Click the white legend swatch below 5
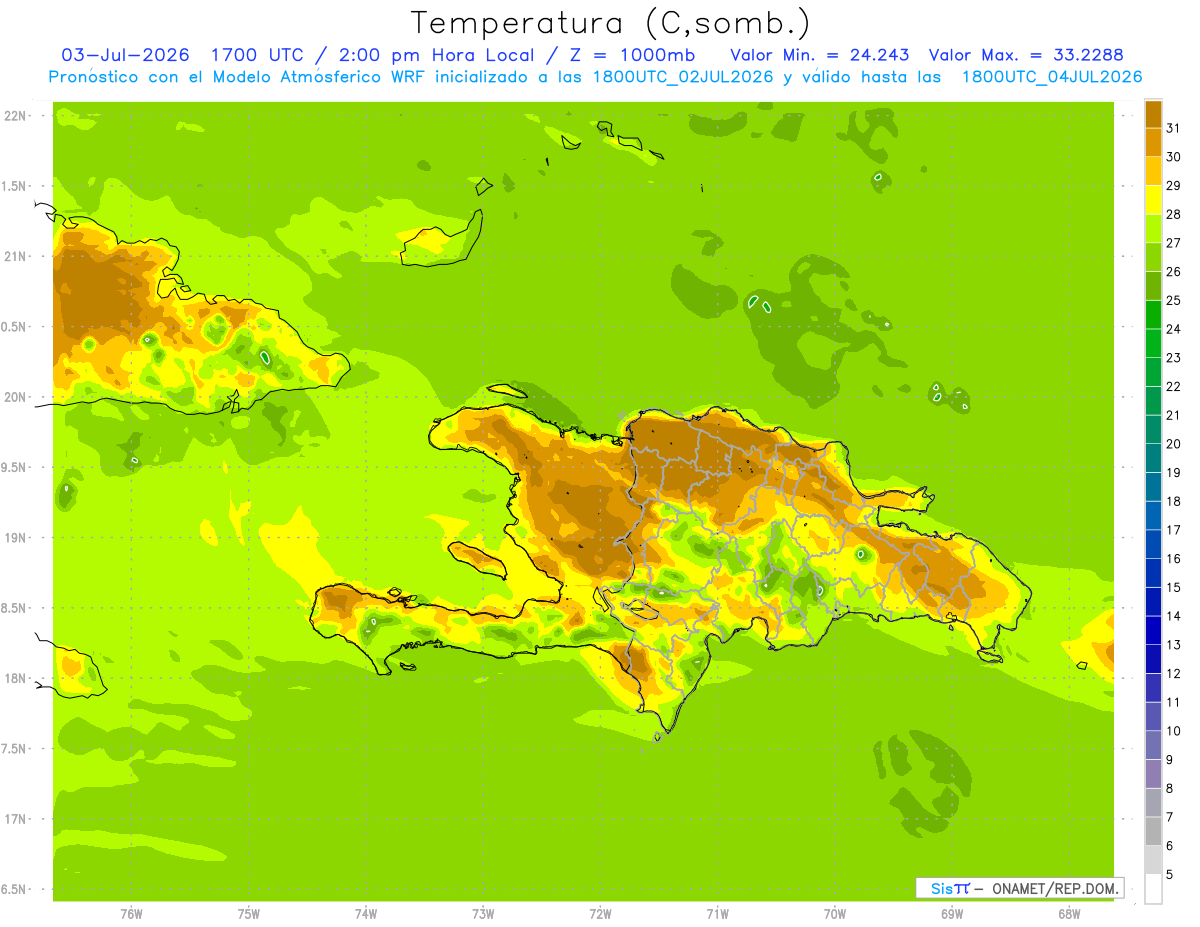The height and width of the screenshot is (927, 1200). tap(1153, 889)
